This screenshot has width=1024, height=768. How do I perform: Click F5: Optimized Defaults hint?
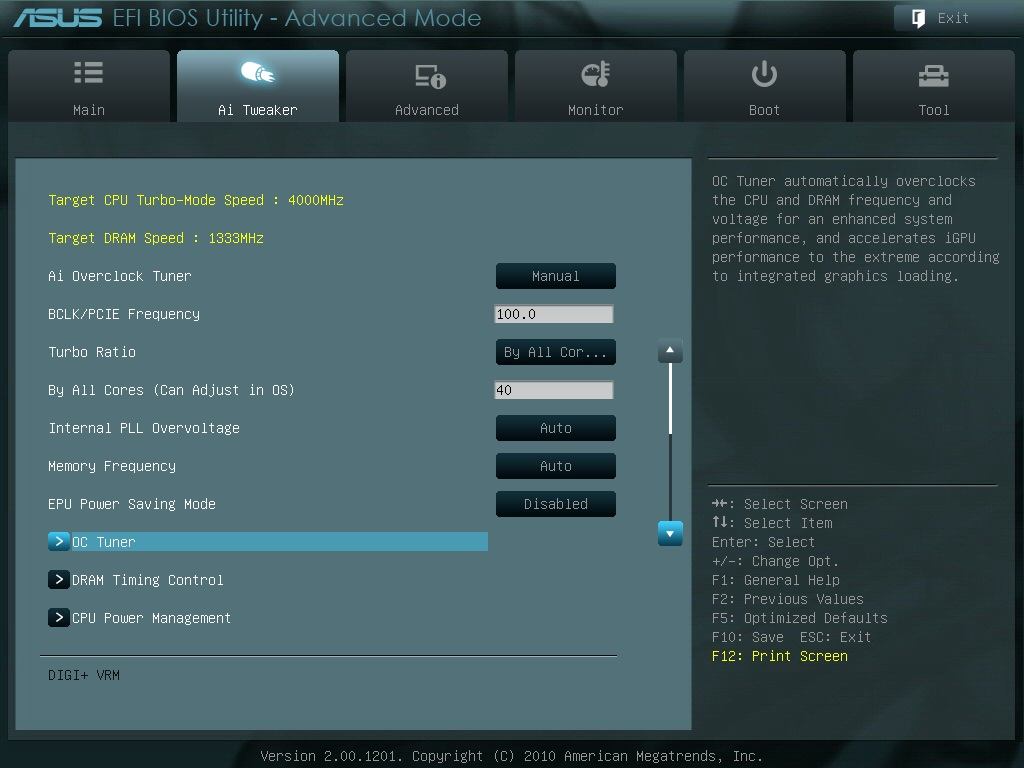pos(799,618)
